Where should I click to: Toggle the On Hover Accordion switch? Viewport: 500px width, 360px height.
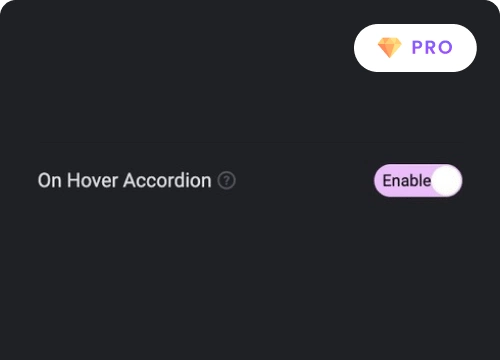pyautogui.click(x=418, y=181)
